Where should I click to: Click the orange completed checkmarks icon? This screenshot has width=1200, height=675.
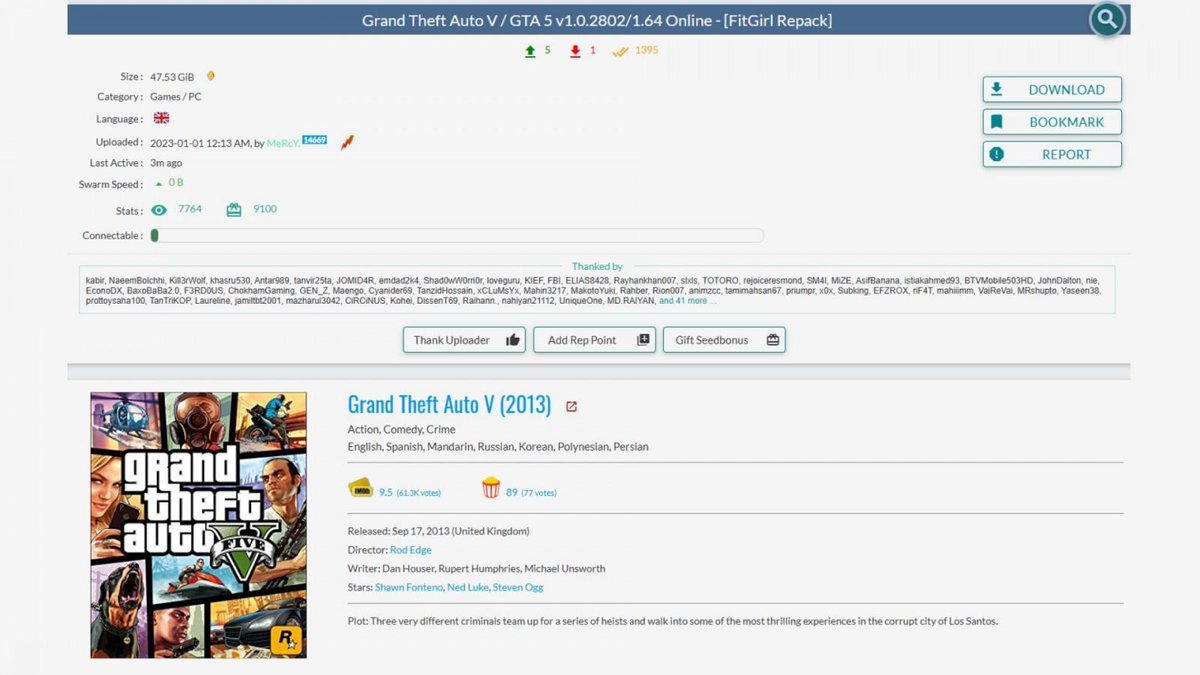[x=620, y=51]
